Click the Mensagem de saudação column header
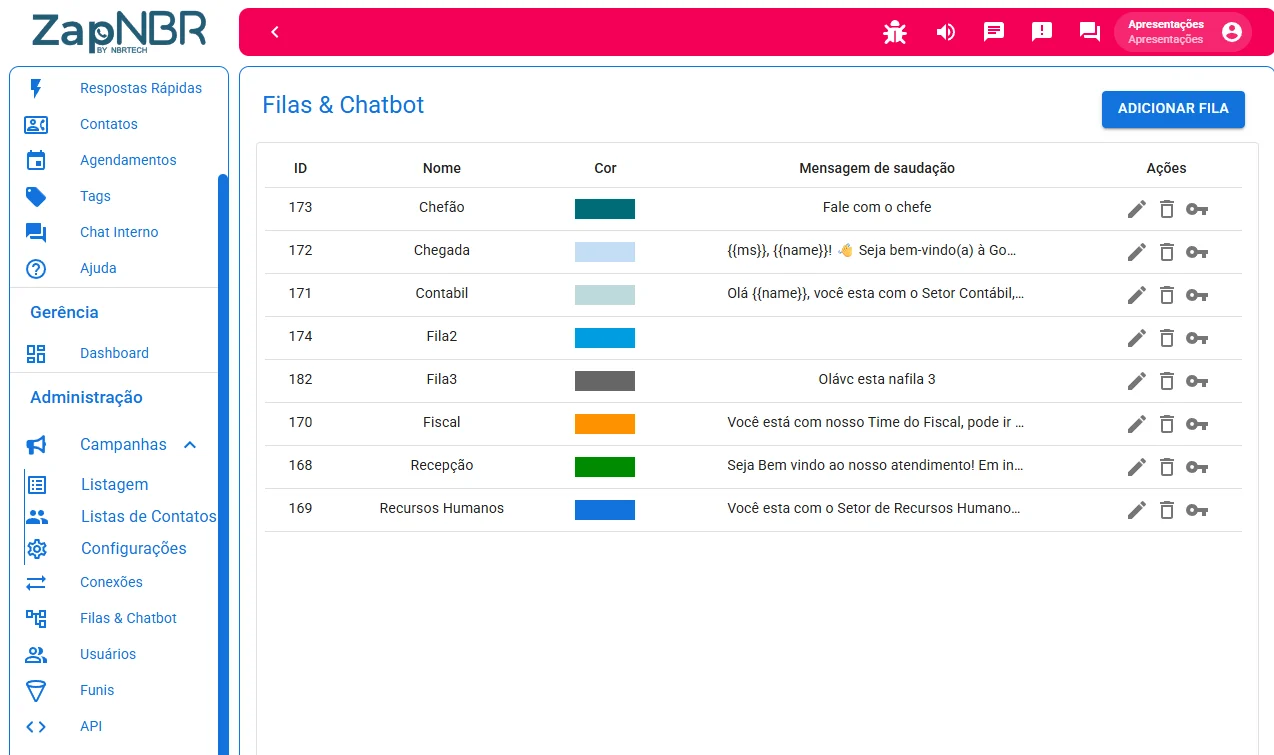 click(x=877, y=168)
